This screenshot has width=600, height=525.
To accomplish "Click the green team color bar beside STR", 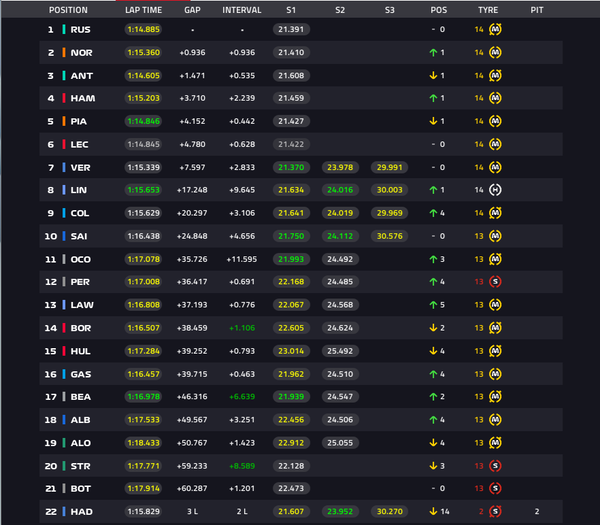I will 64,466.
